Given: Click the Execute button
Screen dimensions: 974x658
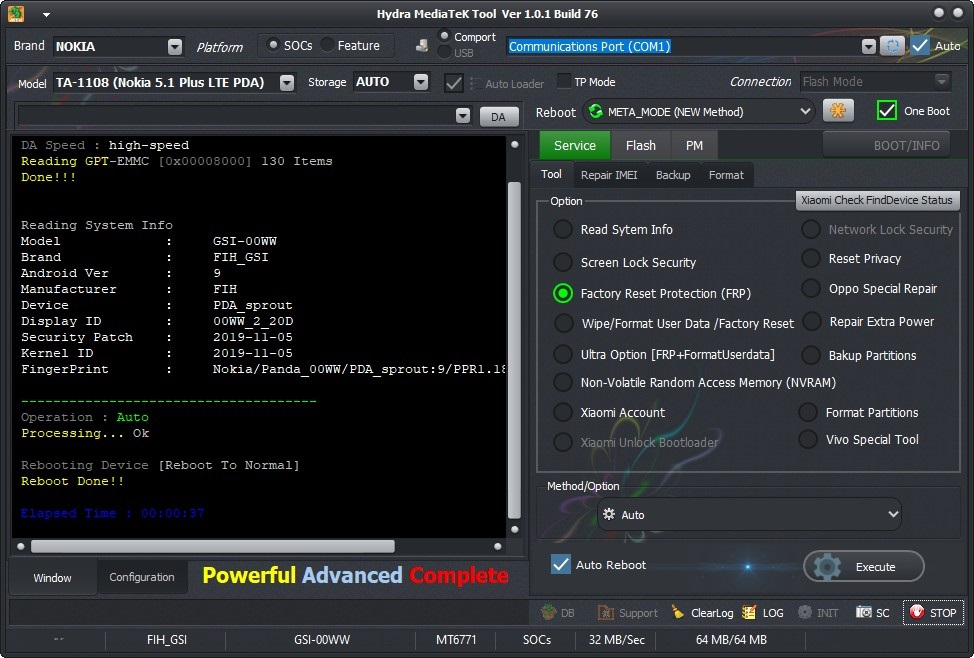Looking at the screenshot, I should click(x=863, y=567).
